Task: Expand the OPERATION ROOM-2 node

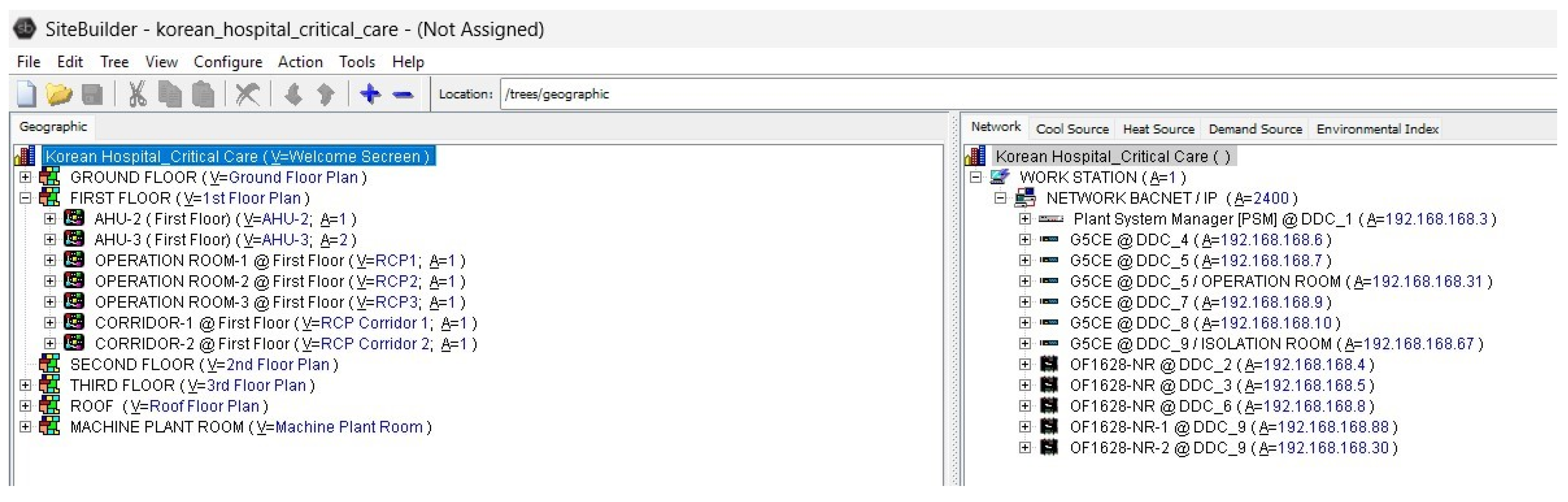Action: tap(50, 281)
